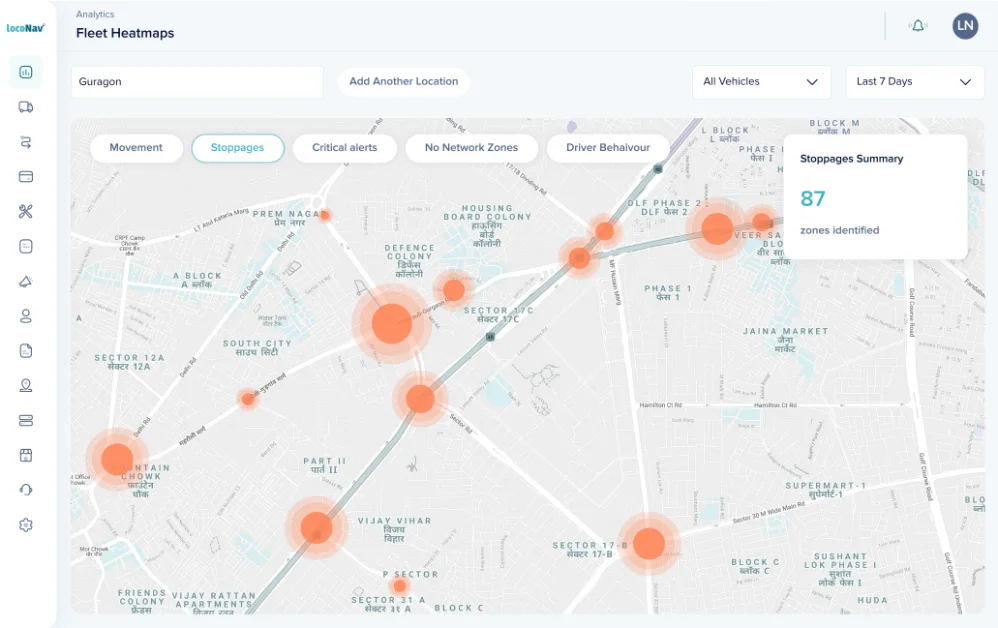The width and height of the screenshot is (998, 628).
Task: Open the maintenance tools icon in sidebar
Action: tap(26, 211)
